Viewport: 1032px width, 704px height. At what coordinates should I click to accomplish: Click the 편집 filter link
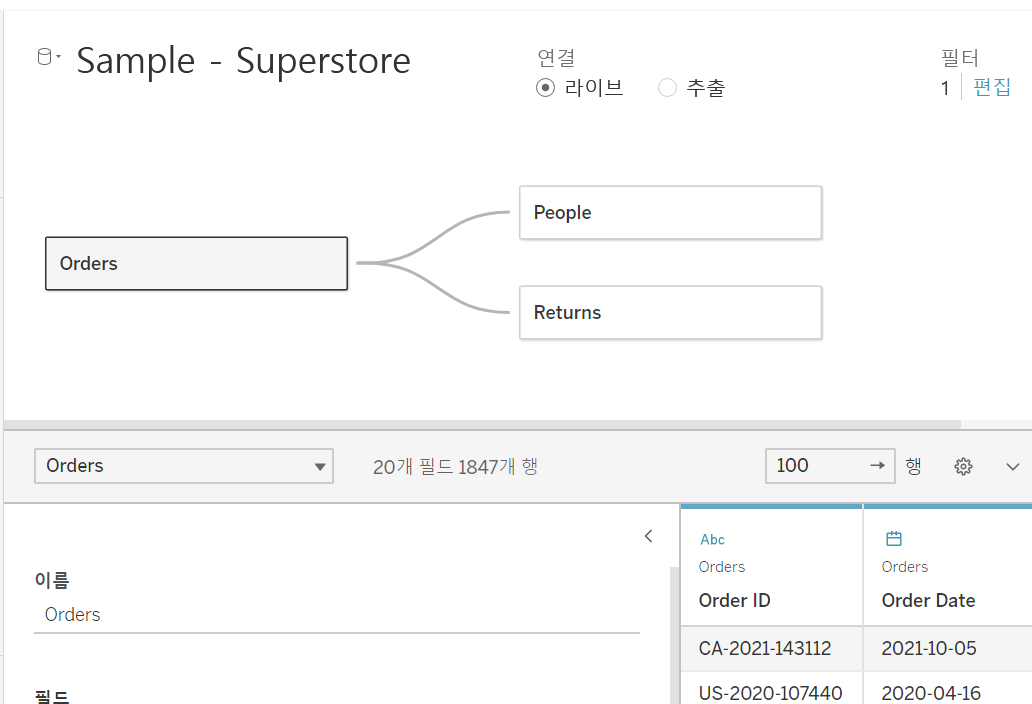[992, 87]
